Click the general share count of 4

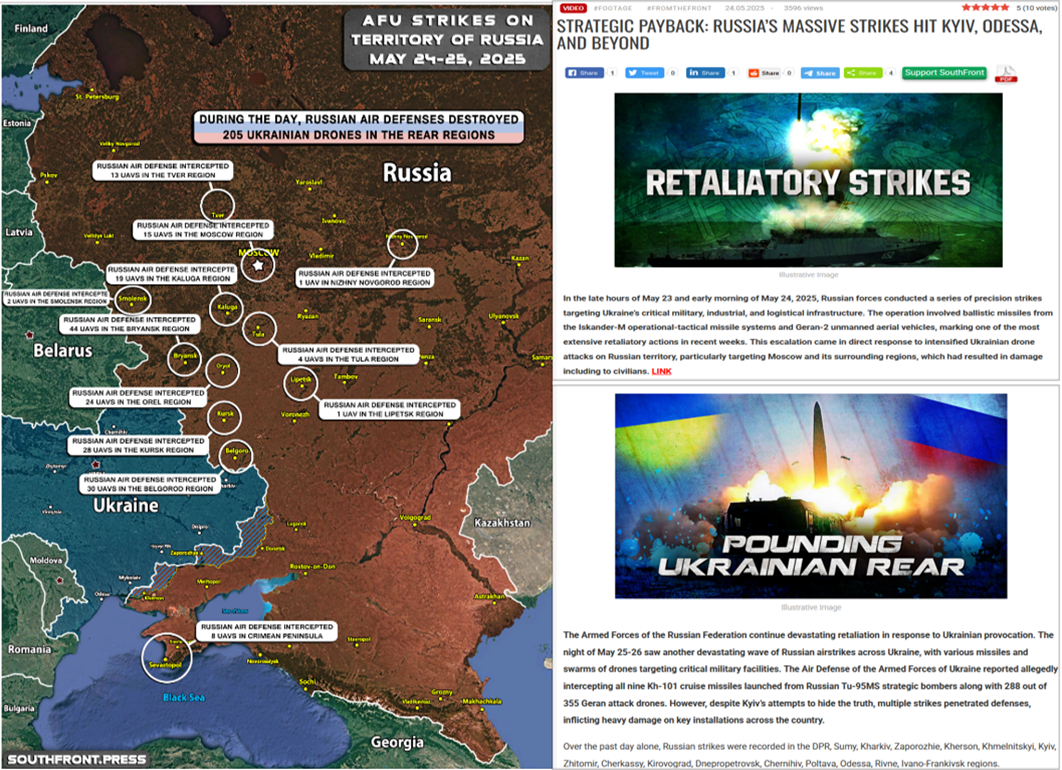coord(891,72)
